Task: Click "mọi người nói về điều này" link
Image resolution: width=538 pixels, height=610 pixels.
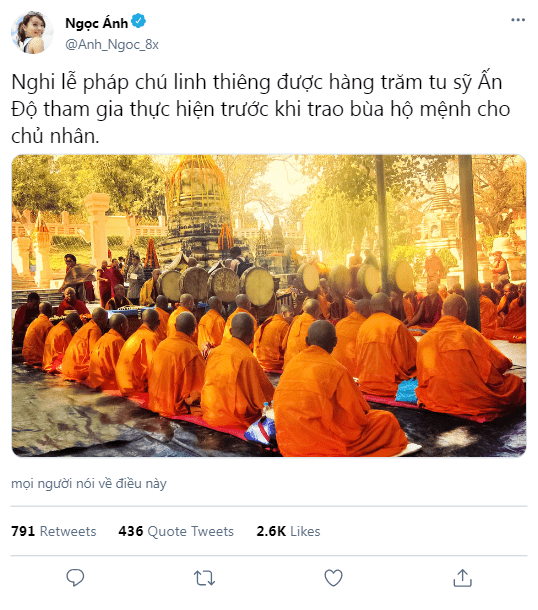Action: point(89,484)
